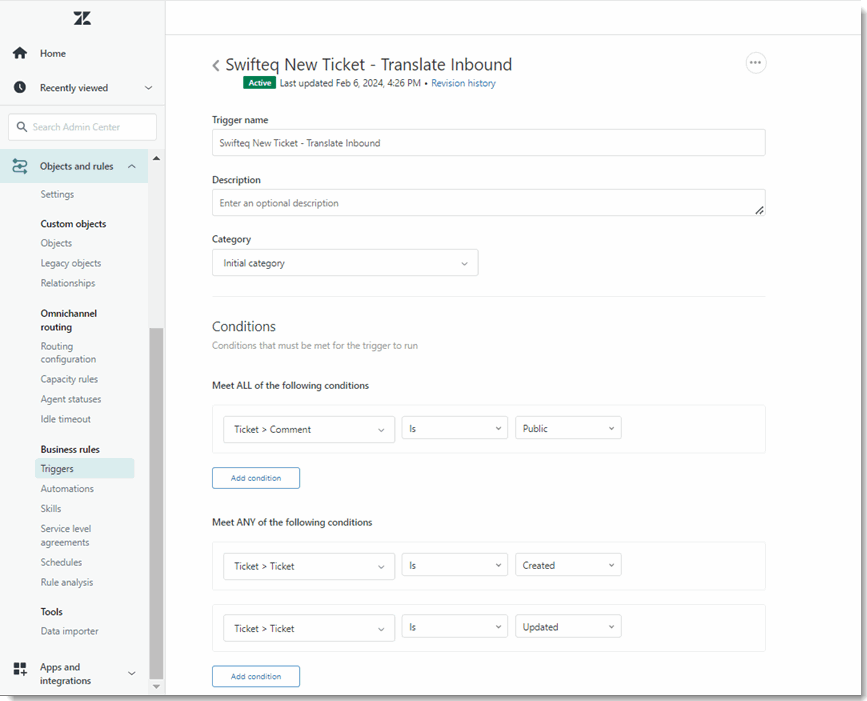Open Service level agreements page
This screenshot has height=701, width=867.
pyautogui.click(x=66, y=536)
